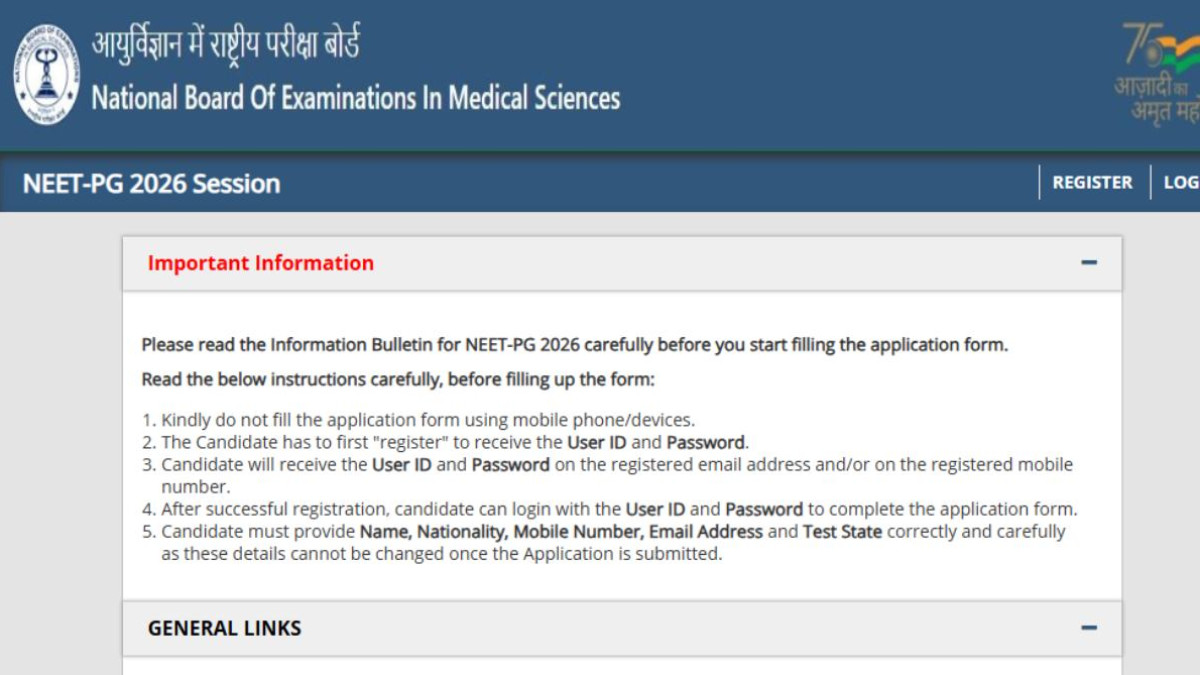Click instruction three about registered email address
Image resolution: width=1200 pixels, height=675 pixels.
pyautogui.click(x=608, y=475)
